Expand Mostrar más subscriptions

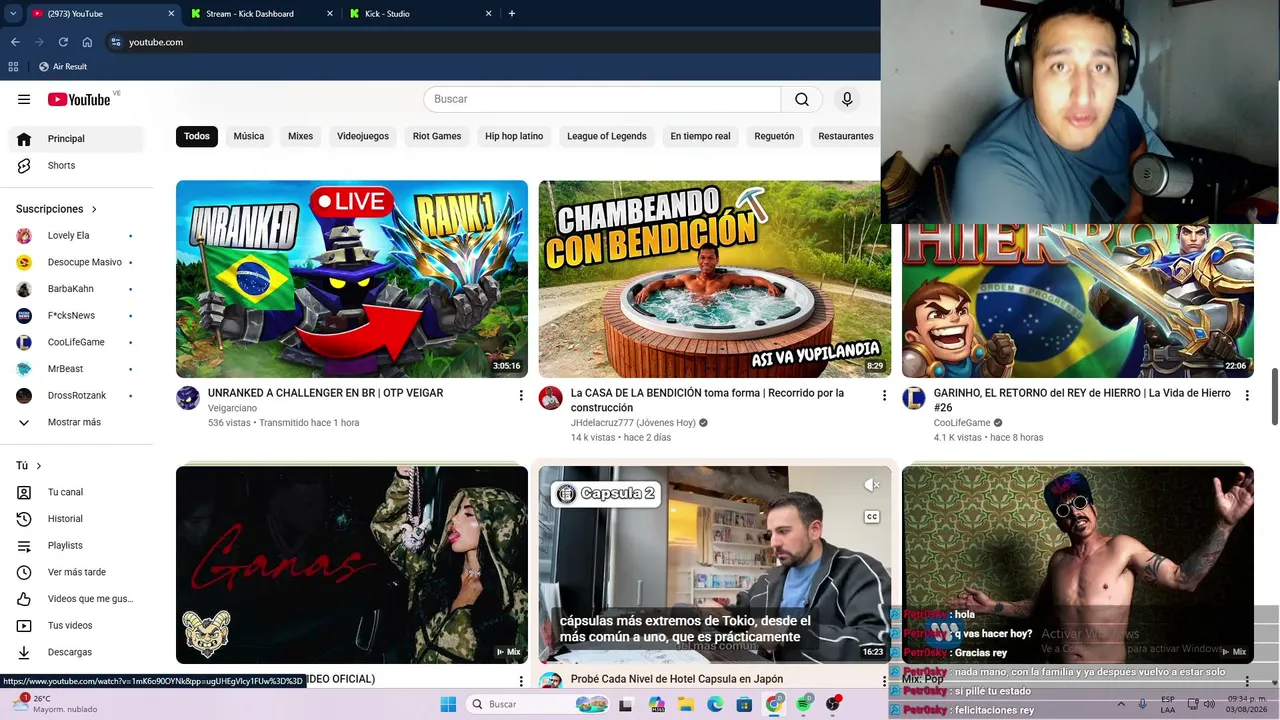[72, 422]
